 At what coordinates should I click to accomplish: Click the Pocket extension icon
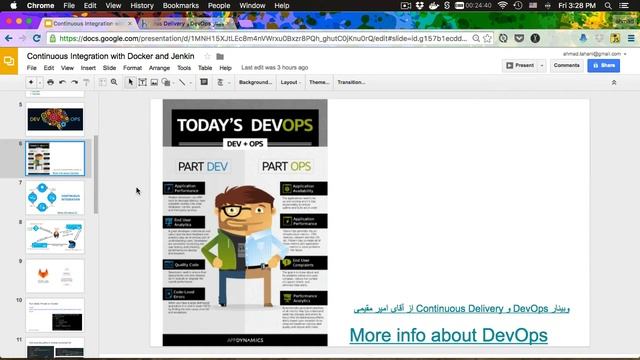pos(519,38)
